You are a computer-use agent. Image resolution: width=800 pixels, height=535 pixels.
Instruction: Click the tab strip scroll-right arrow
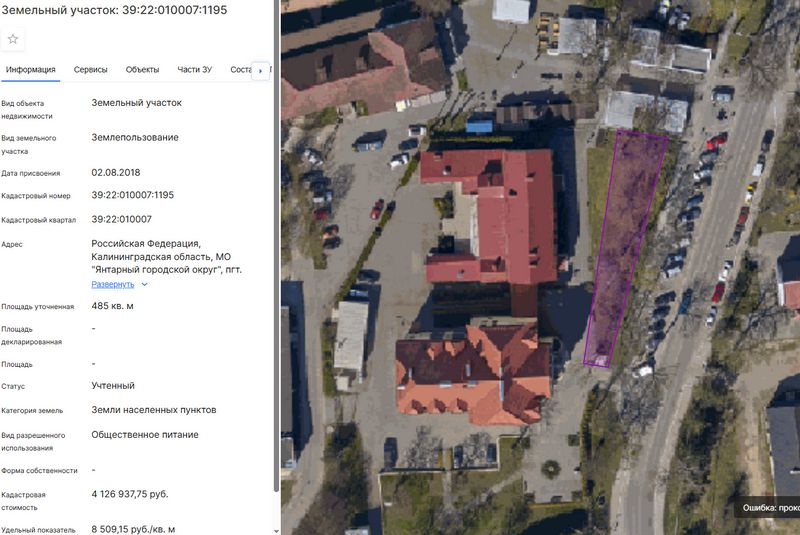click(x=261, y=71)
